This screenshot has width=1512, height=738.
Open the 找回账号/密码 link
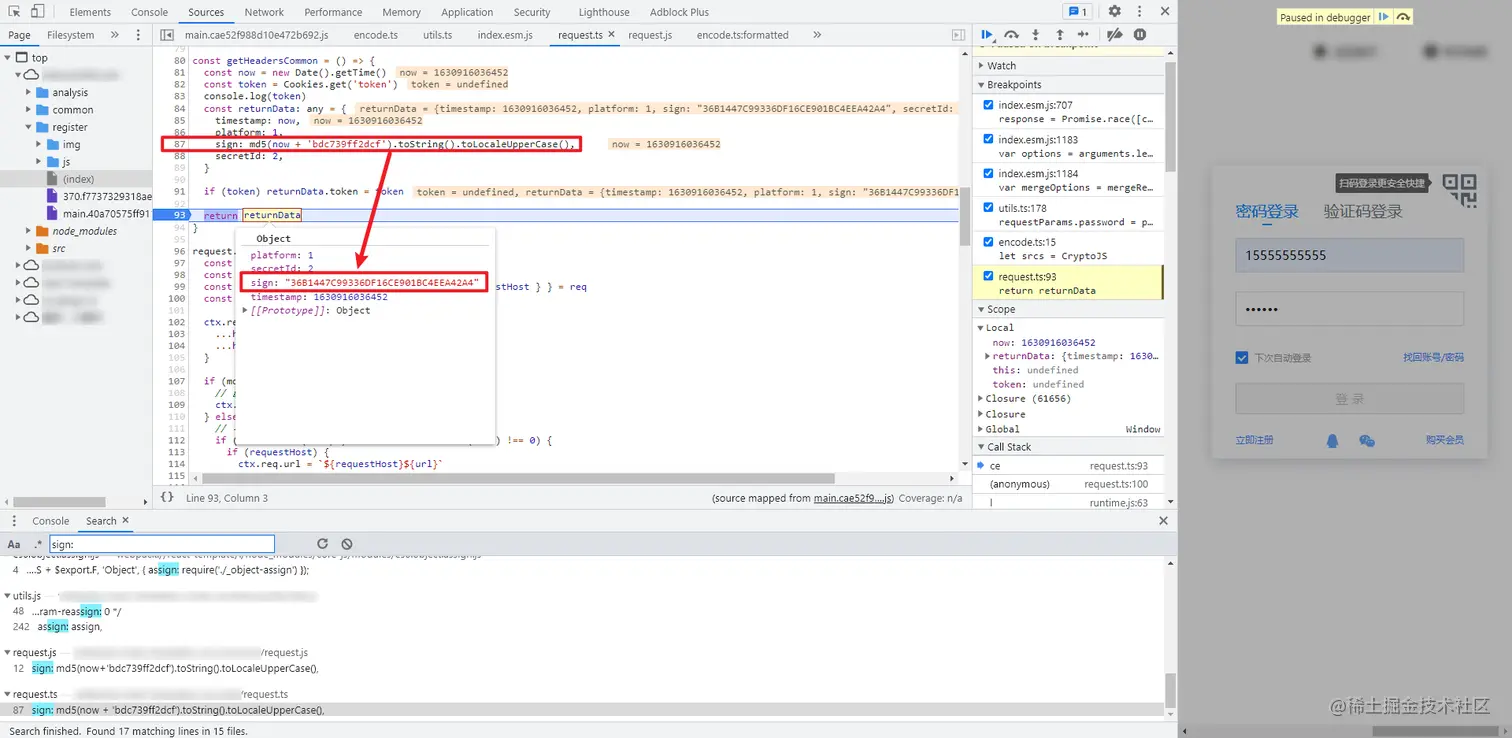pos(1433,358)
